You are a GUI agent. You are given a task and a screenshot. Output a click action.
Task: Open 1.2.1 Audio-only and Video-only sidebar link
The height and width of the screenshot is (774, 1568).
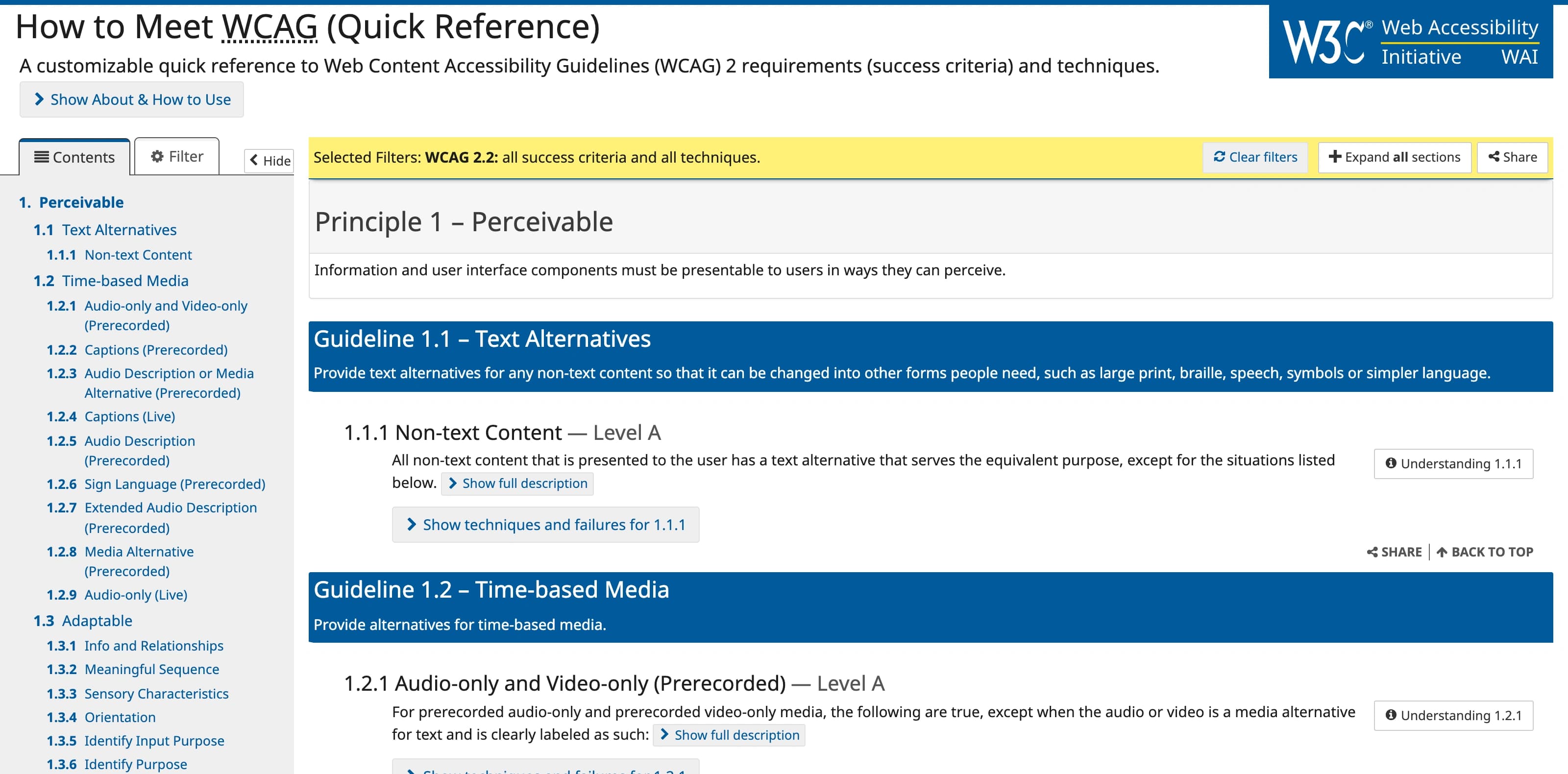tap(147, 315)
